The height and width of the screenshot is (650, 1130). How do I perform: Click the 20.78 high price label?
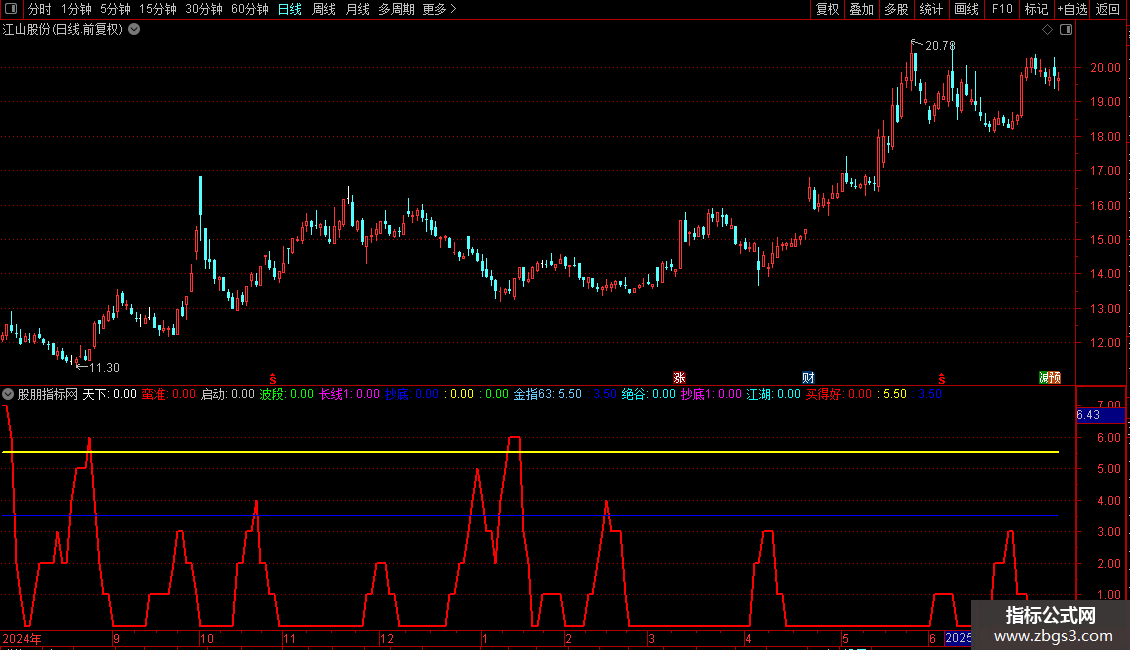point(940,45)
